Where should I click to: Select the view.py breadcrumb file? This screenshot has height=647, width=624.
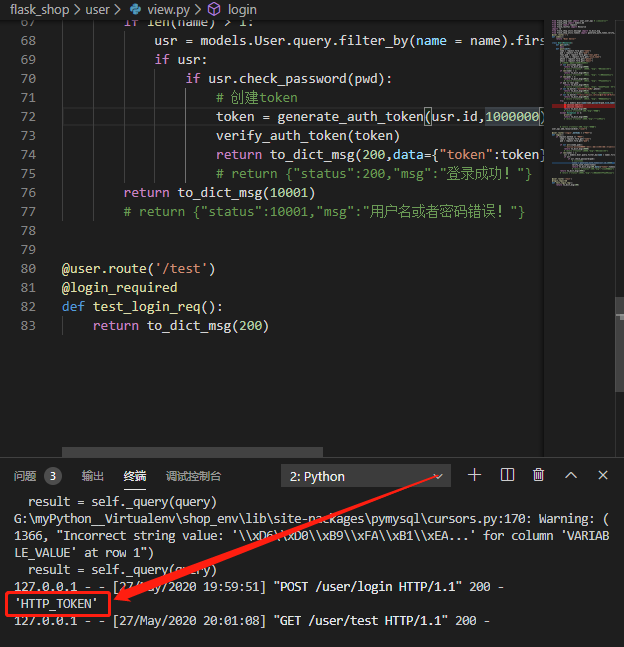pos(168,9)
